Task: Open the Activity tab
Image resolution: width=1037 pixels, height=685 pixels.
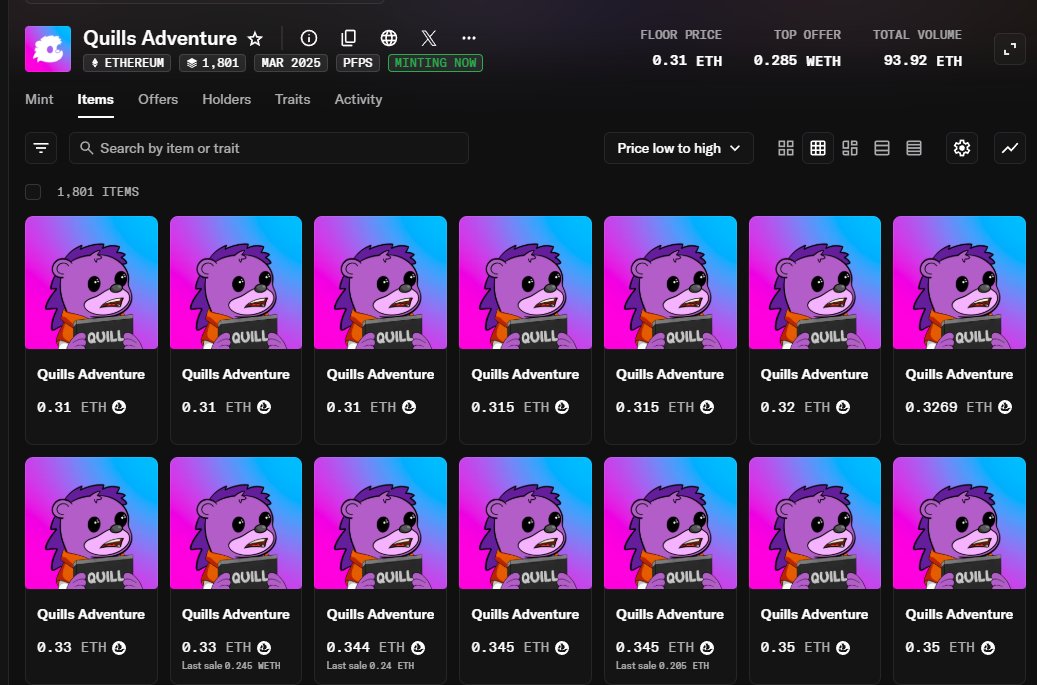Action: 358,99
